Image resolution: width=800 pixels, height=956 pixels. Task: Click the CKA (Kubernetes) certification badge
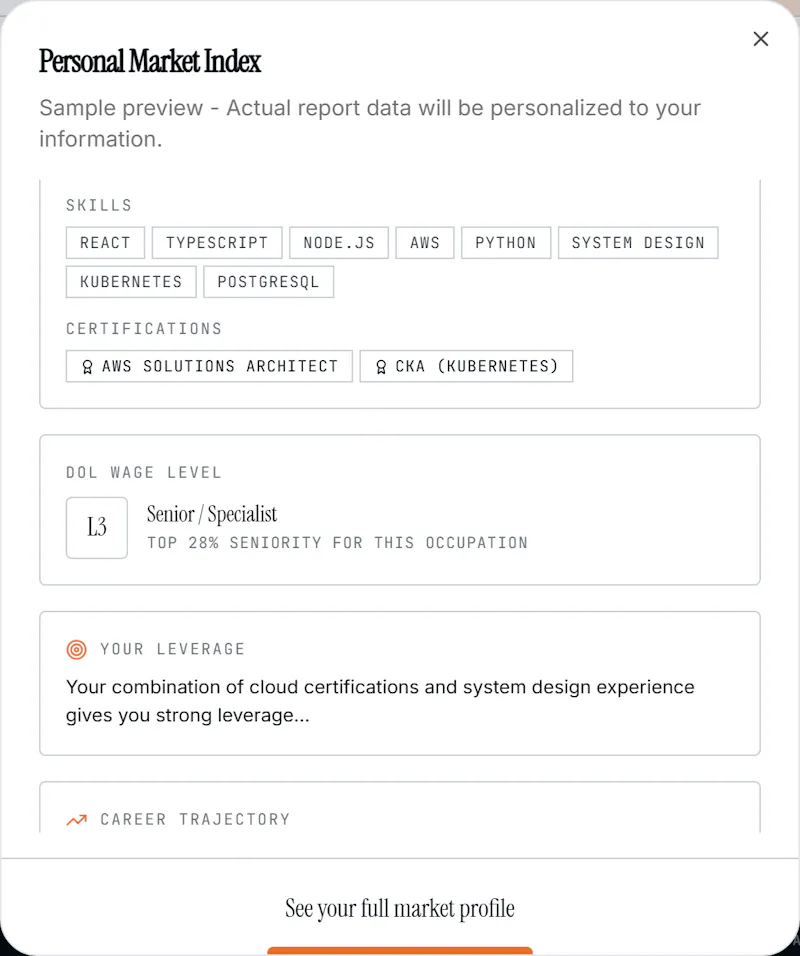click(x=466, y=366)
